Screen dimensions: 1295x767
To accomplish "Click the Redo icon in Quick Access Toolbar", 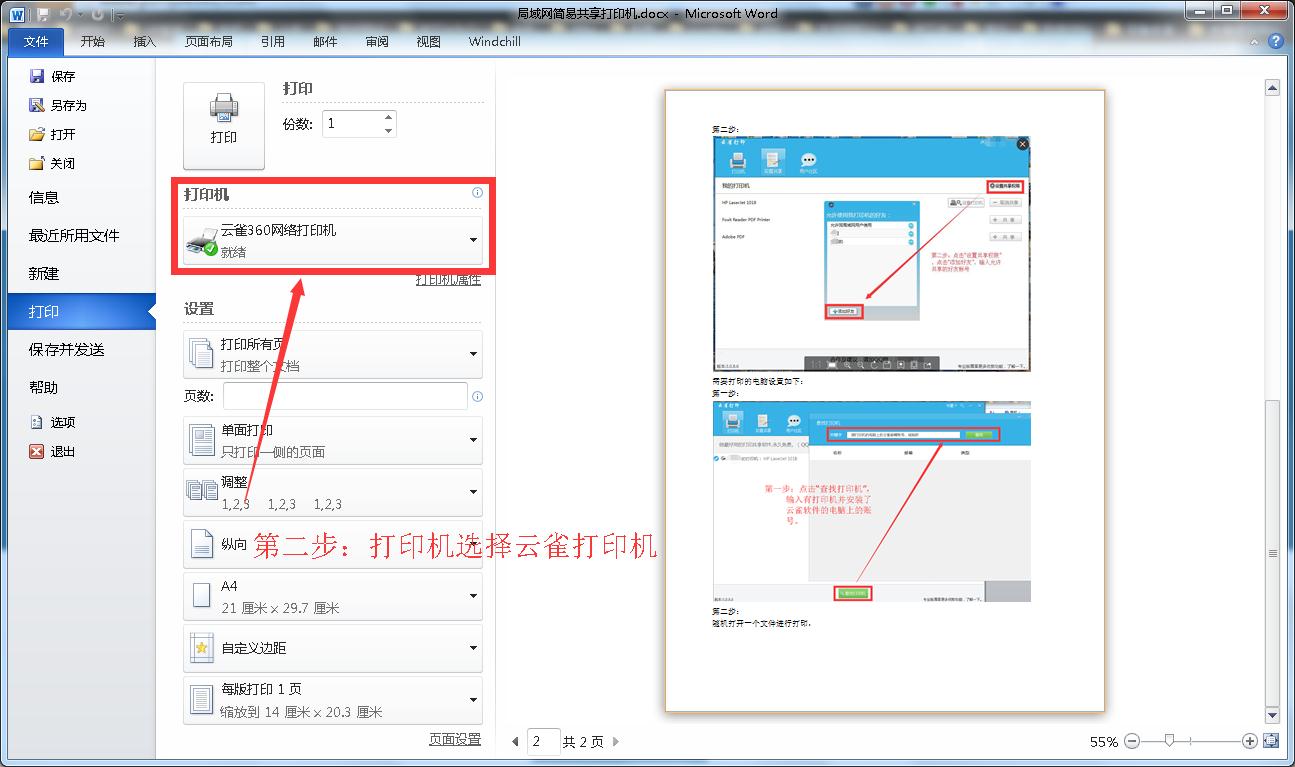I will point(97,15).
